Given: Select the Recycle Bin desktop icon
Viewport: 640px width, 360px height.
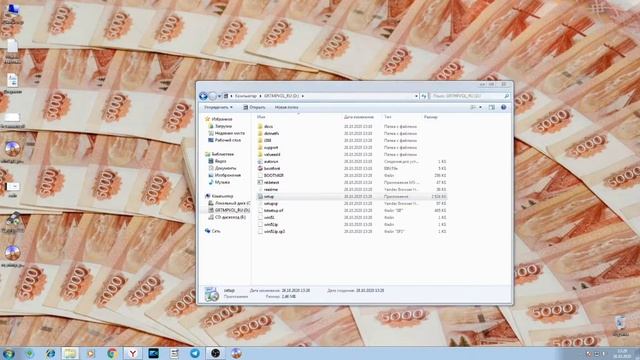Looking at the screenshot, I should pyautogui.click(x=620, y=326).
